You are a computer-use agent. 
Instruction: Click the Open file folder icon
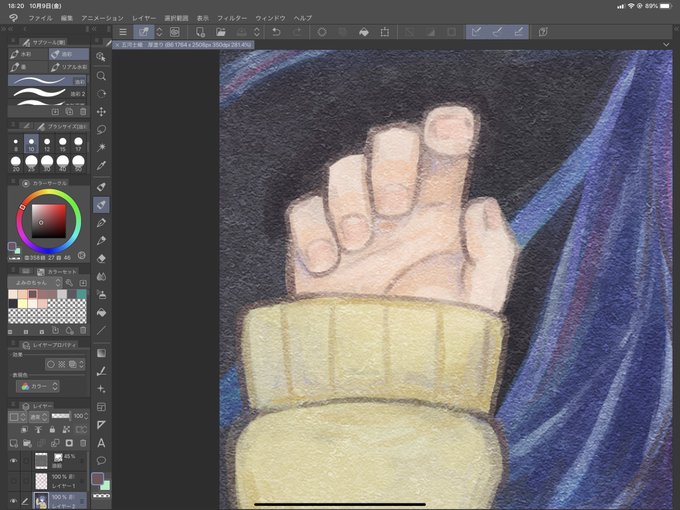[221, 32]
